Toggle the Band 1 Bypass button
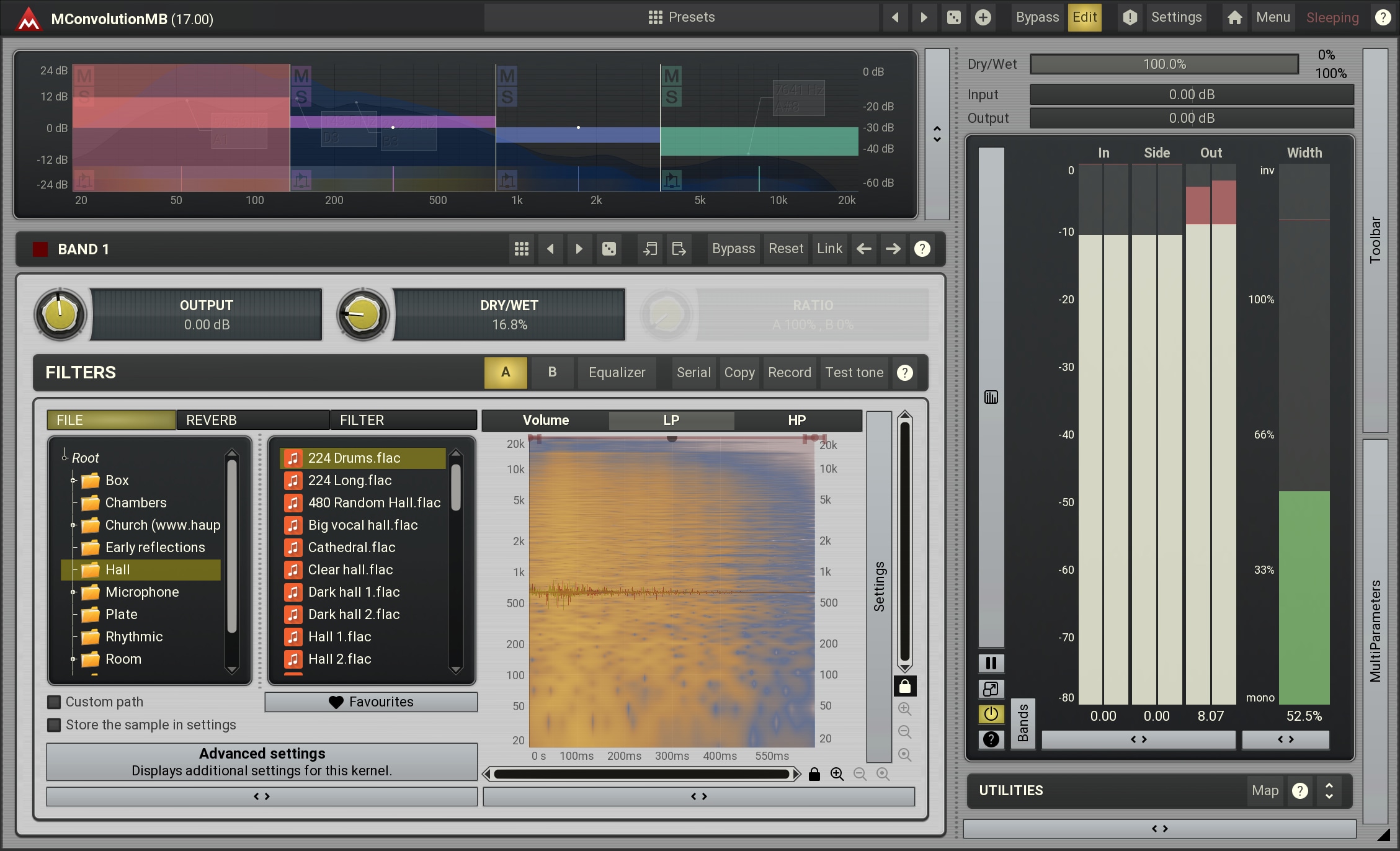Viewport: 1400px width, 851px height. [733, 249]
